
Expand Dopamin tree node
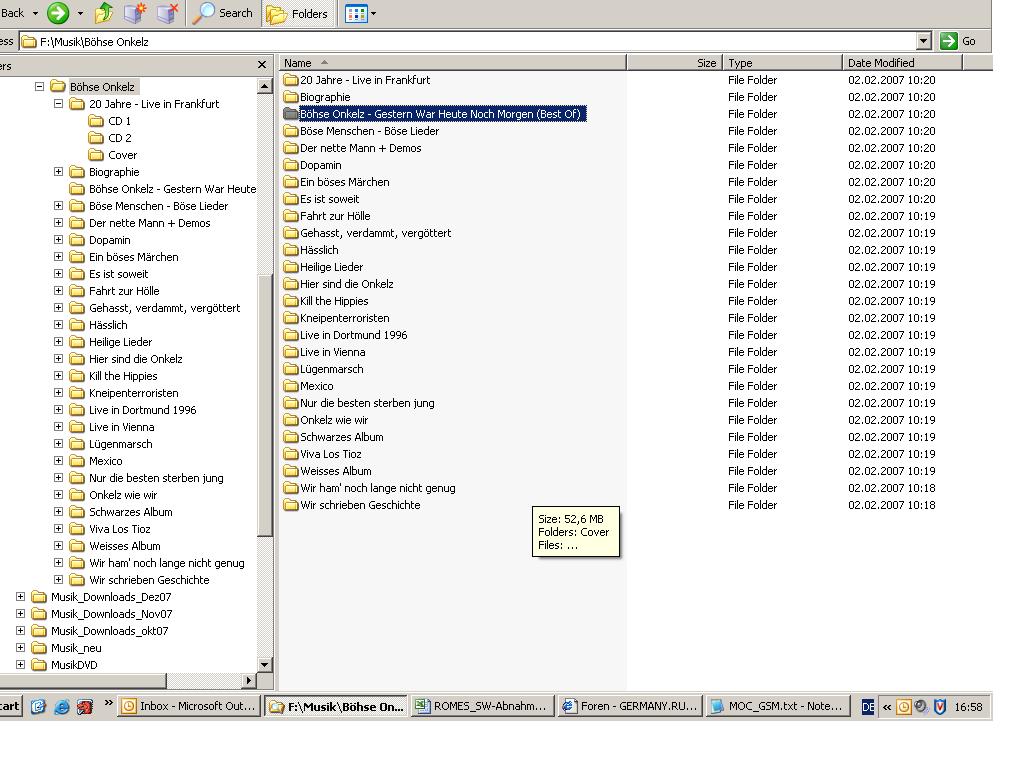(x=58, y=239)
